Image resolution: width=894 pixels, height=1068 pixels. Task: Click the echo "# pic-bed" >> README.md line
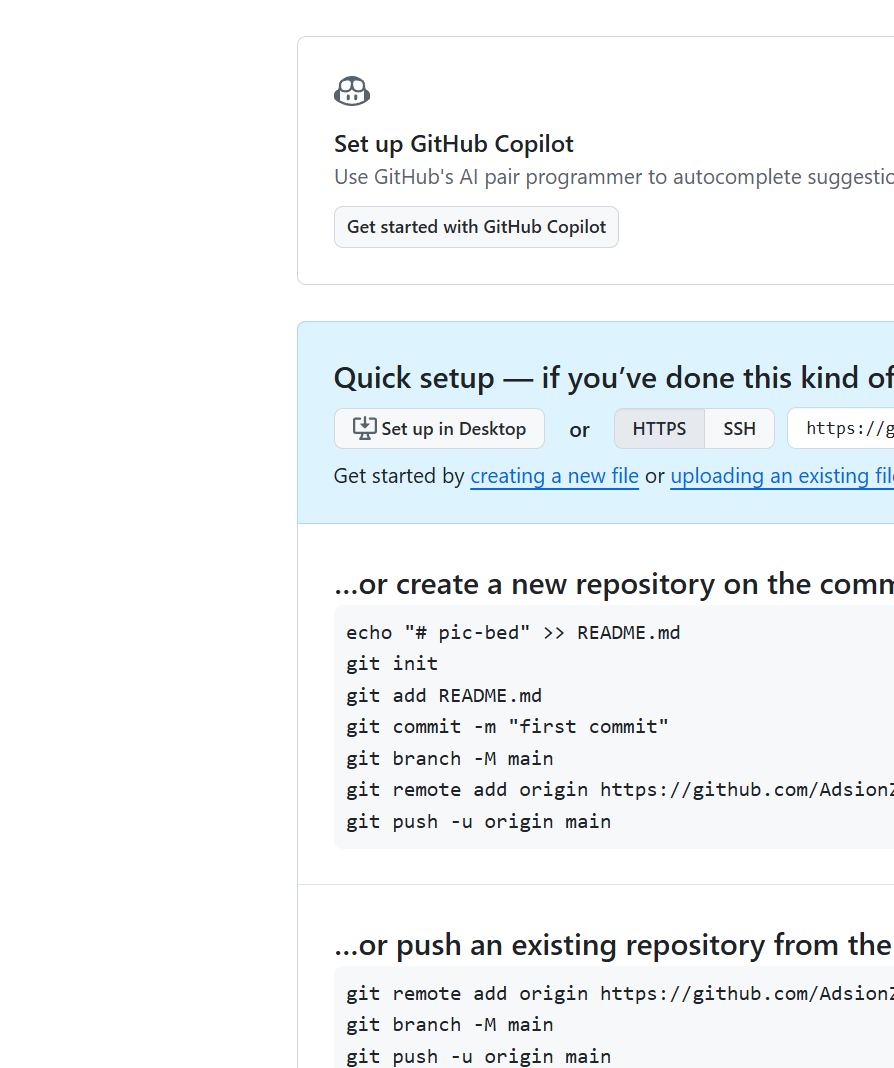click(513, 633)
